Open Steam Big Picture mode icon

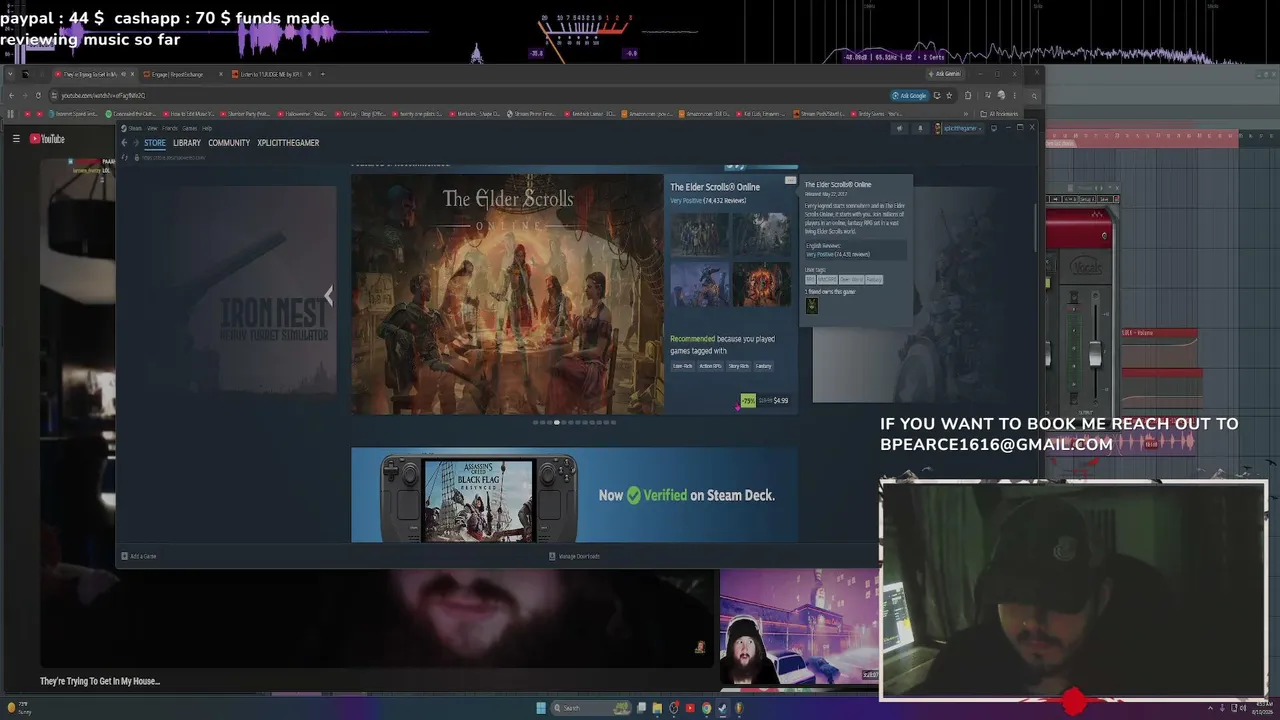(994, 128)
